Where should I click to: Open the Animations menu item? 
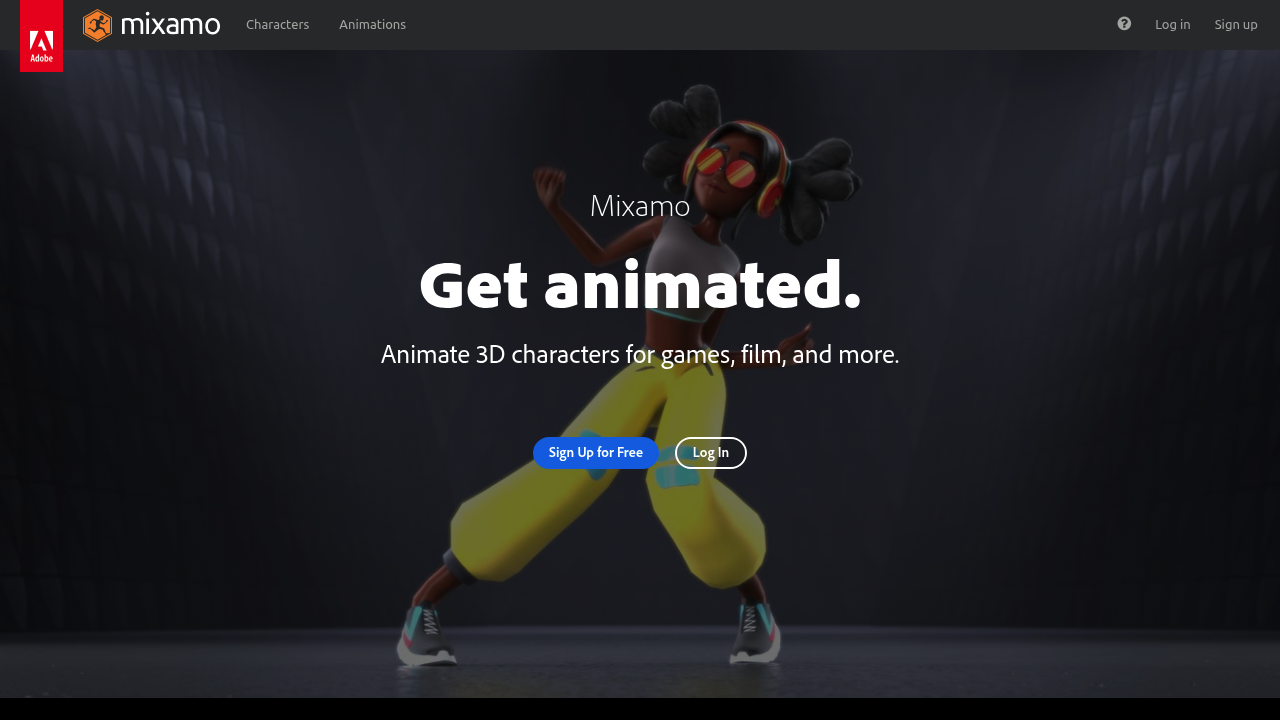tap(372, 25)
